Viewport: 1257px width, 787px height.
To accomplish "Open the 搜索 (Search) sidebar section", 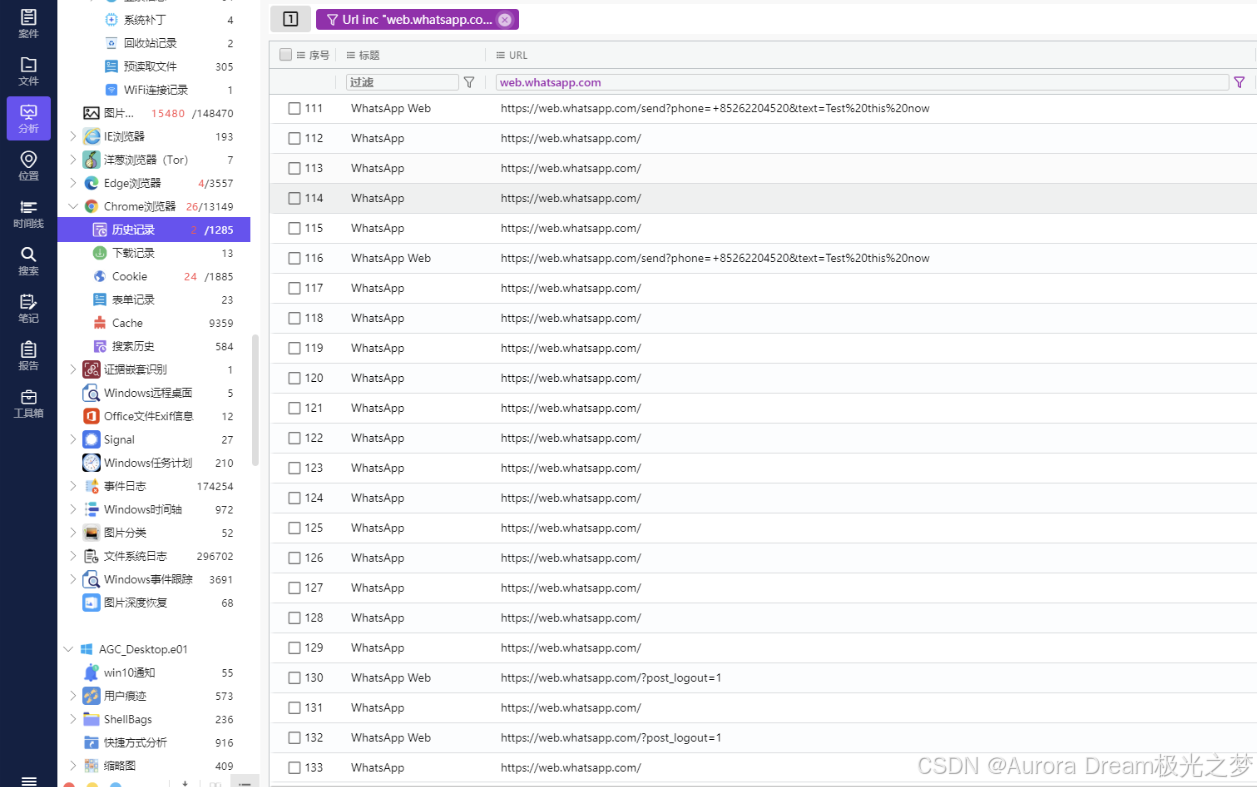I will coord(28,261).
